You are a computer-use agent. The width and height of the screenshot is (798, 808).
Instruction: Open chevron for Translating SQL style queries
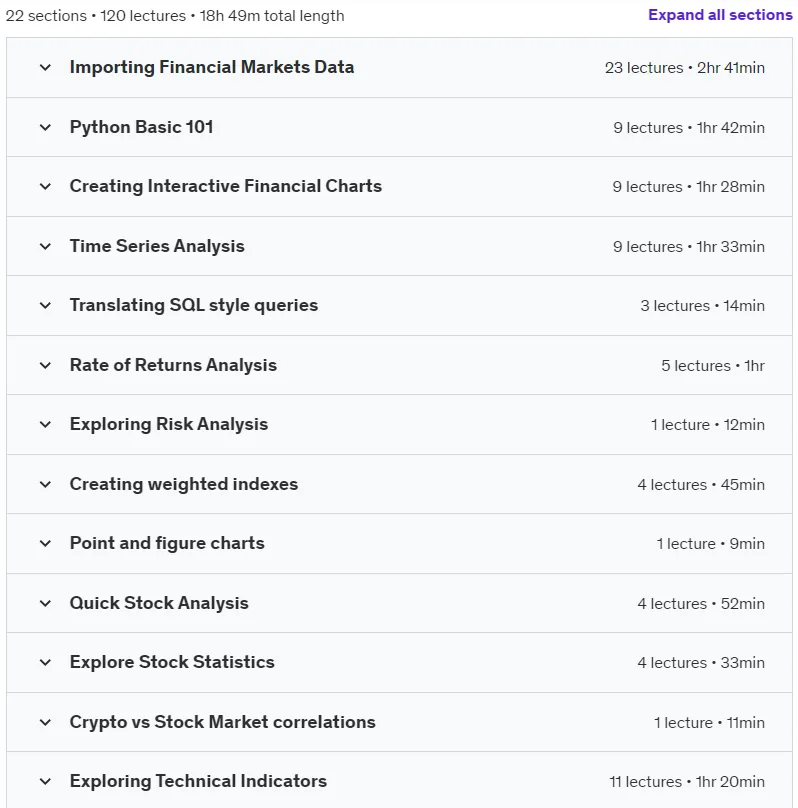click(x=45, y=306)
